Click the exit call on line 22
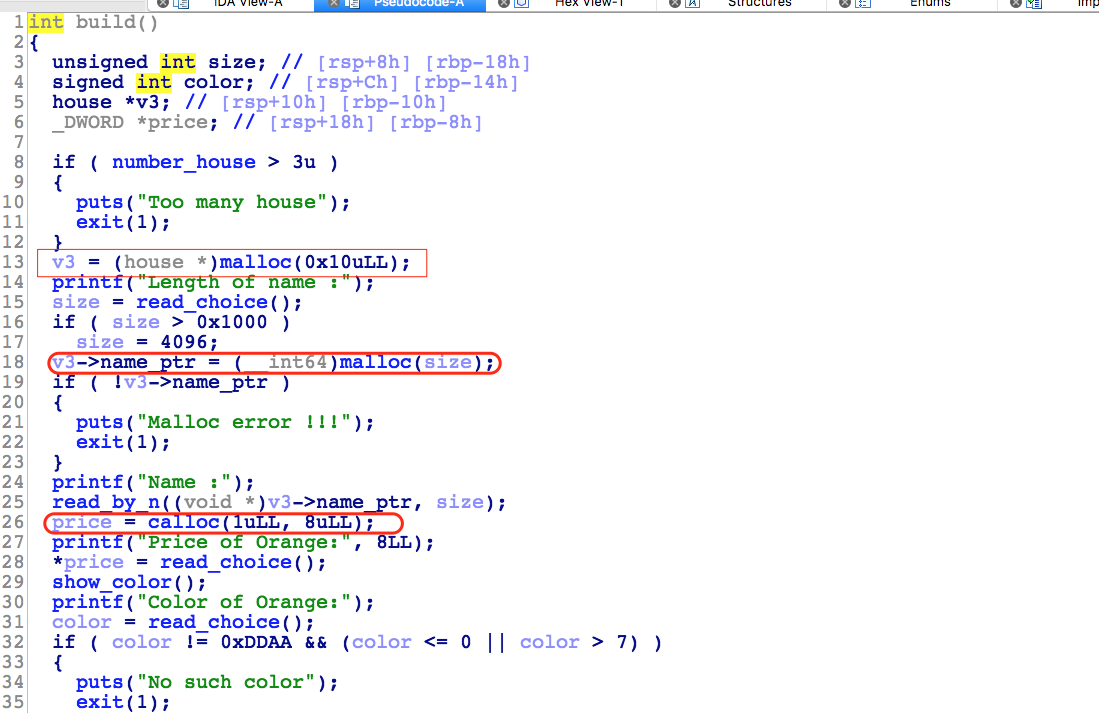 (x=100, y=443)
